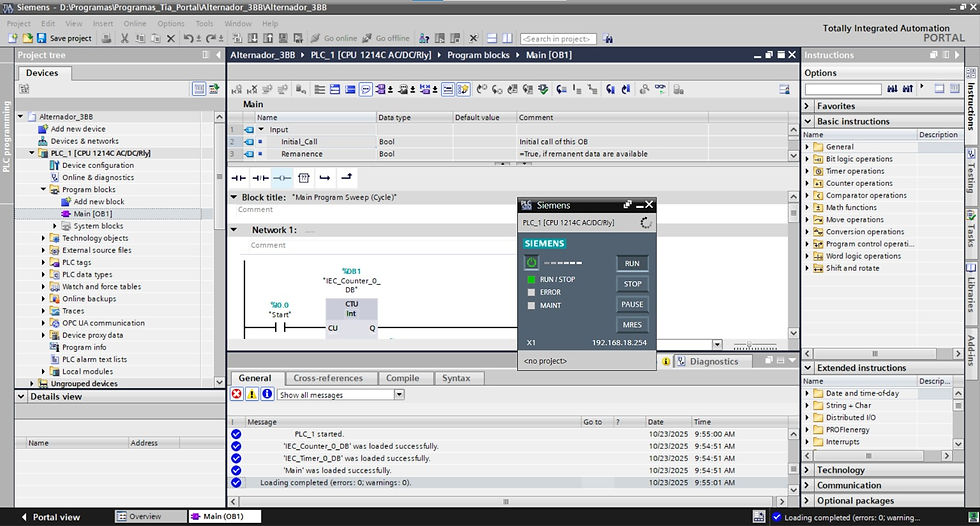Collapse the Project tree panel arrow

tap(218, 55)
